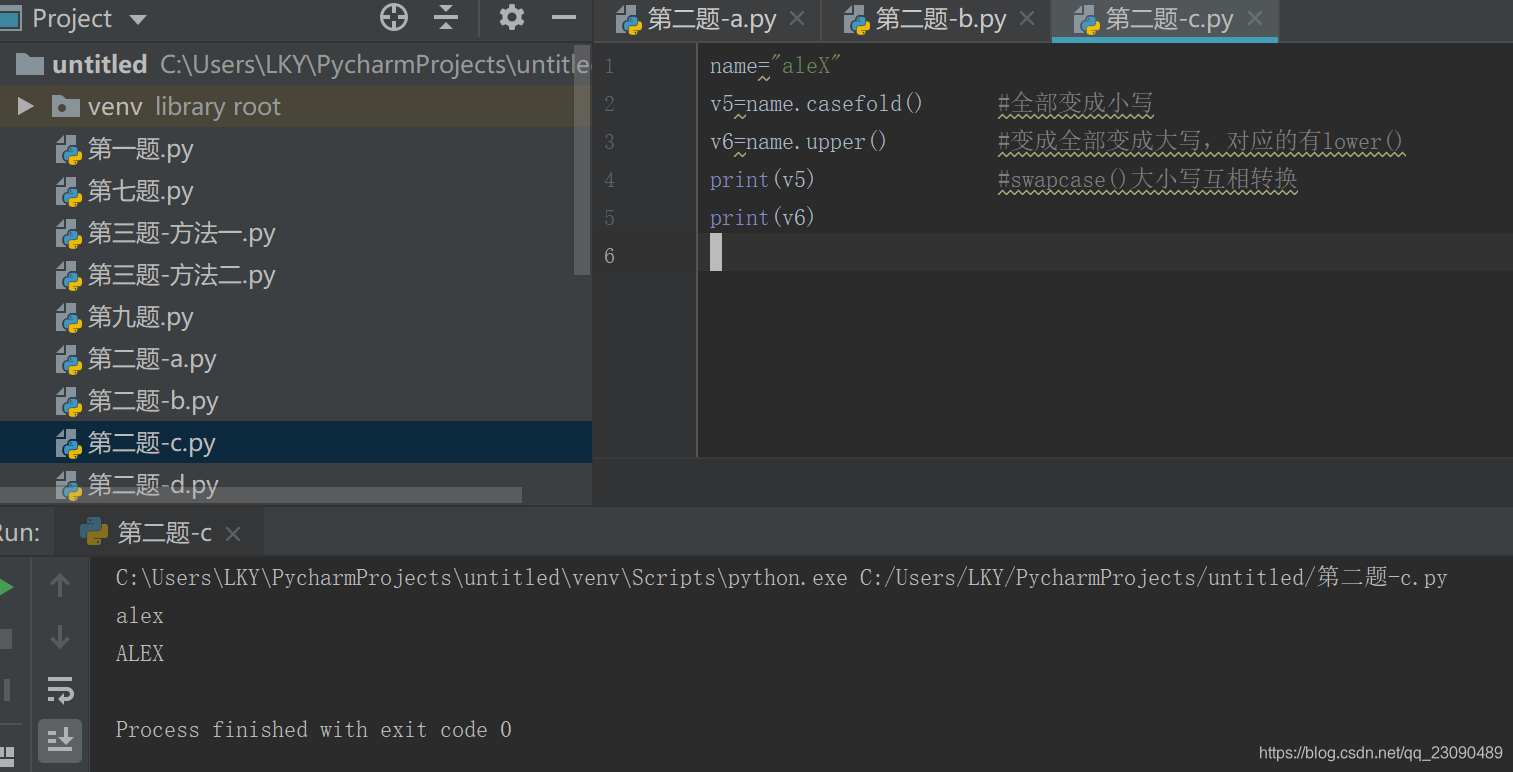This screenshot has width=1513, height=772.
Task: Click the swapcase() comment text
Action: coord(1148,180)
